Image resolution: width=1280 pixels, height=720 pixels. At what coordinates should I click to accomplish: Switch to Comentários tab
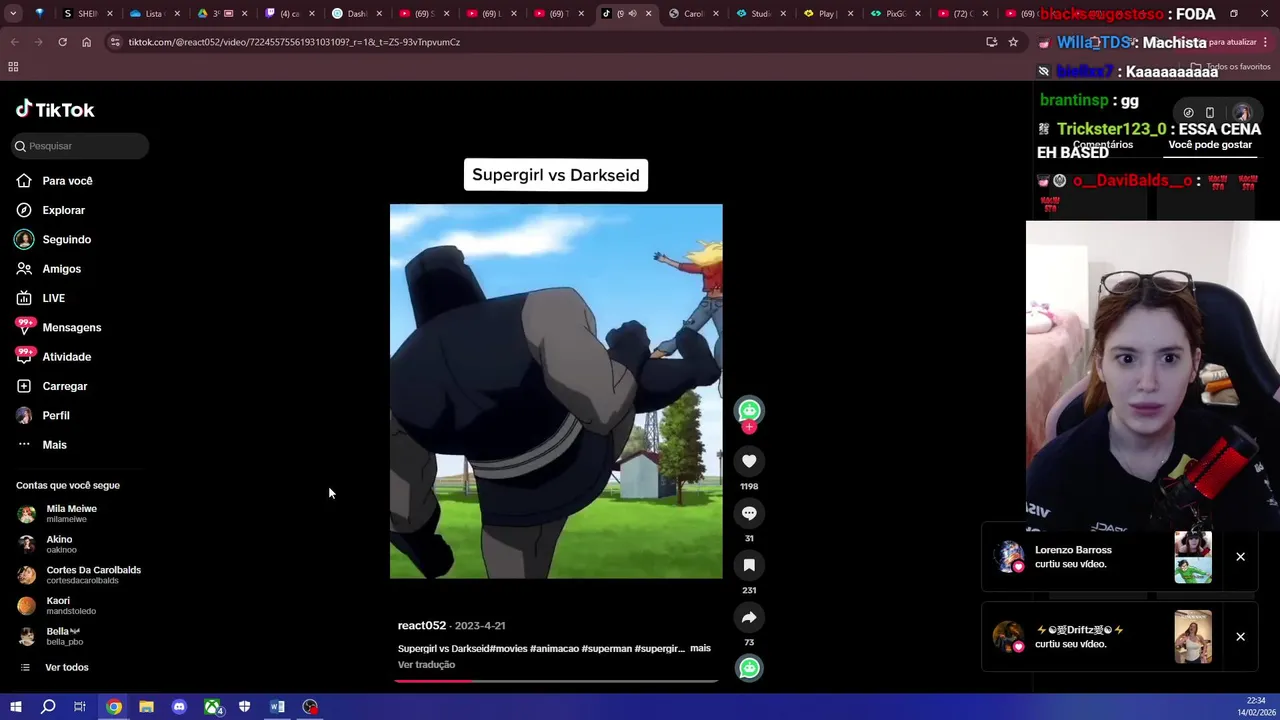point(1103,145)
